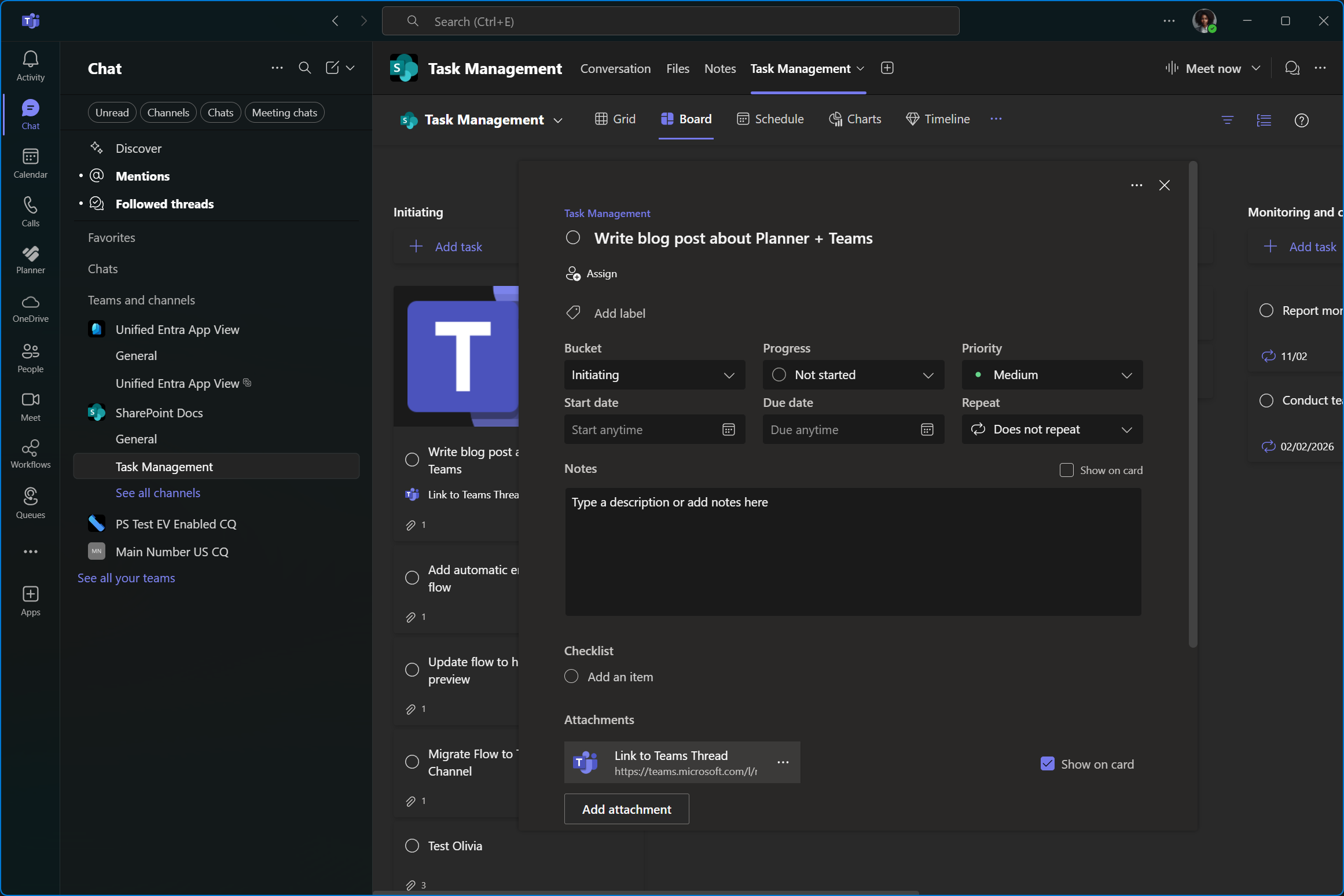The width and height of the screenshot is (1344, 896).
Task: Click the Search box at top
Action: pyautogui.click(x=670, y=21)
